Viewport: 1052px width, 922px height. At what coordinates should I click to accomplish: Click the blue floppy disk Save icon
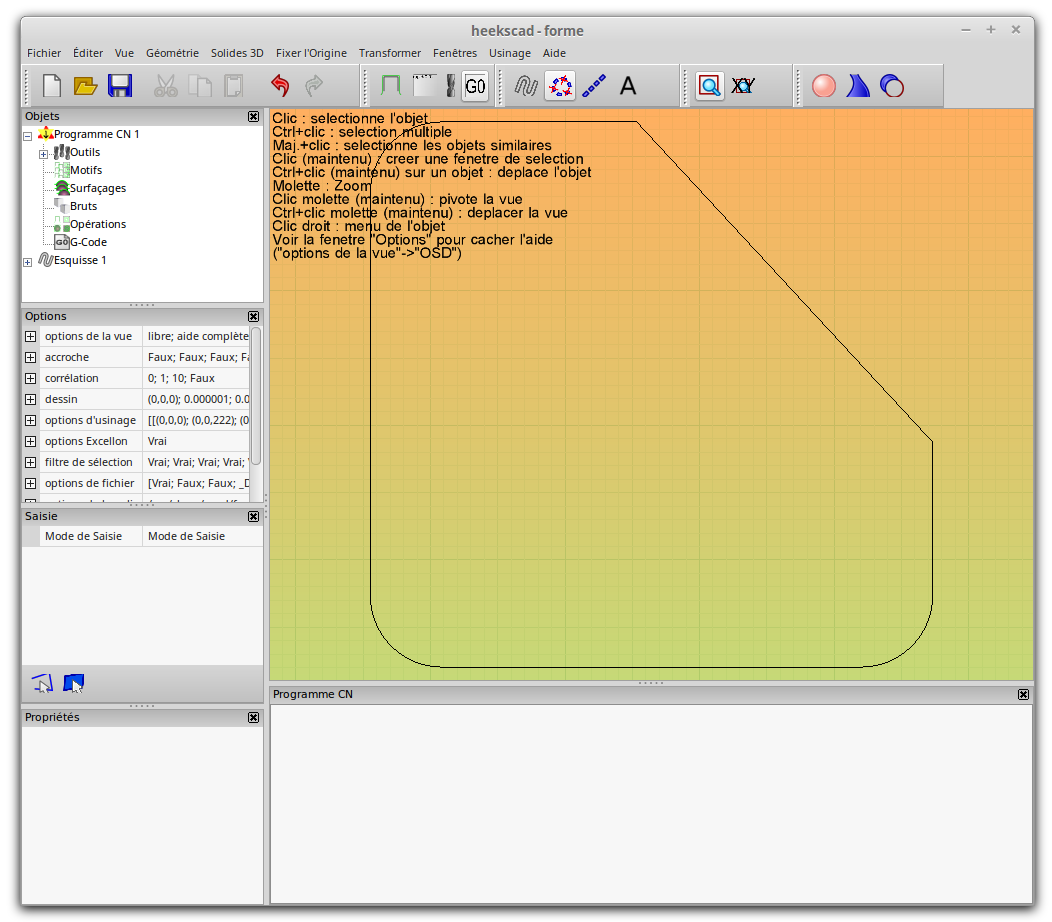[x=120, y=86]
